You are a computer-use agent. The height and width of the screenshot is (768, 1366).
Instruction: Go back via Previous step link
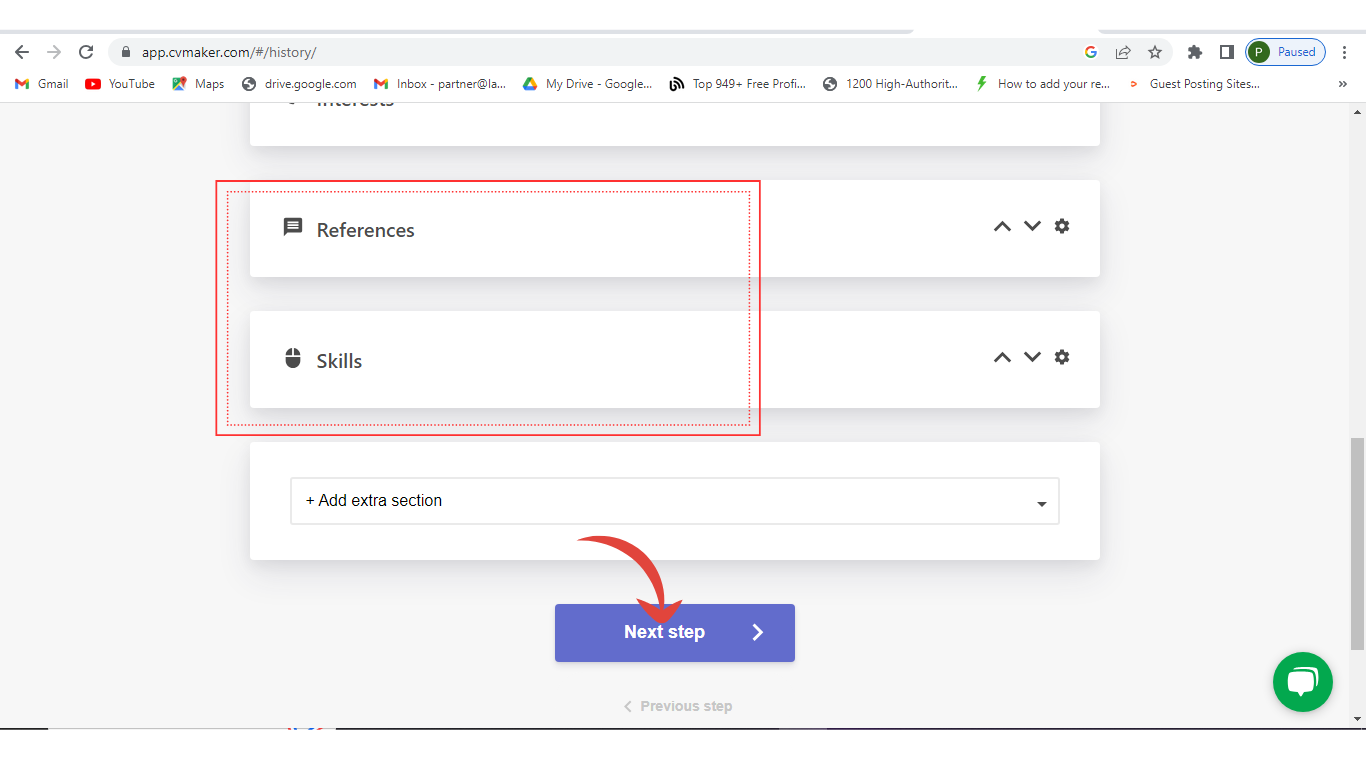[x=678, y=706]
